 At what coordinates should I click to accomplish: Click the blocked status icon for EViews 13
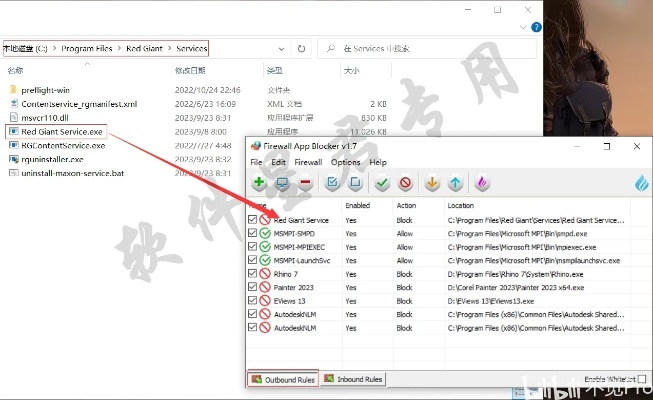pyautogui.click(x=265, y=300)
